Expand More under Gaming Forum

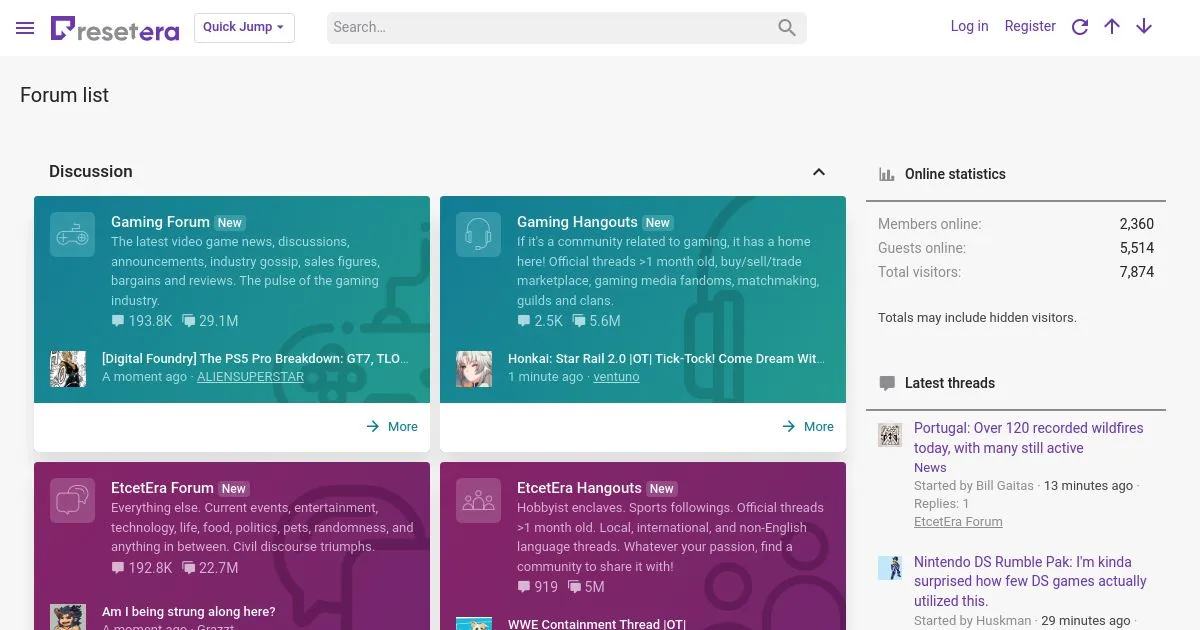point(392,426)
